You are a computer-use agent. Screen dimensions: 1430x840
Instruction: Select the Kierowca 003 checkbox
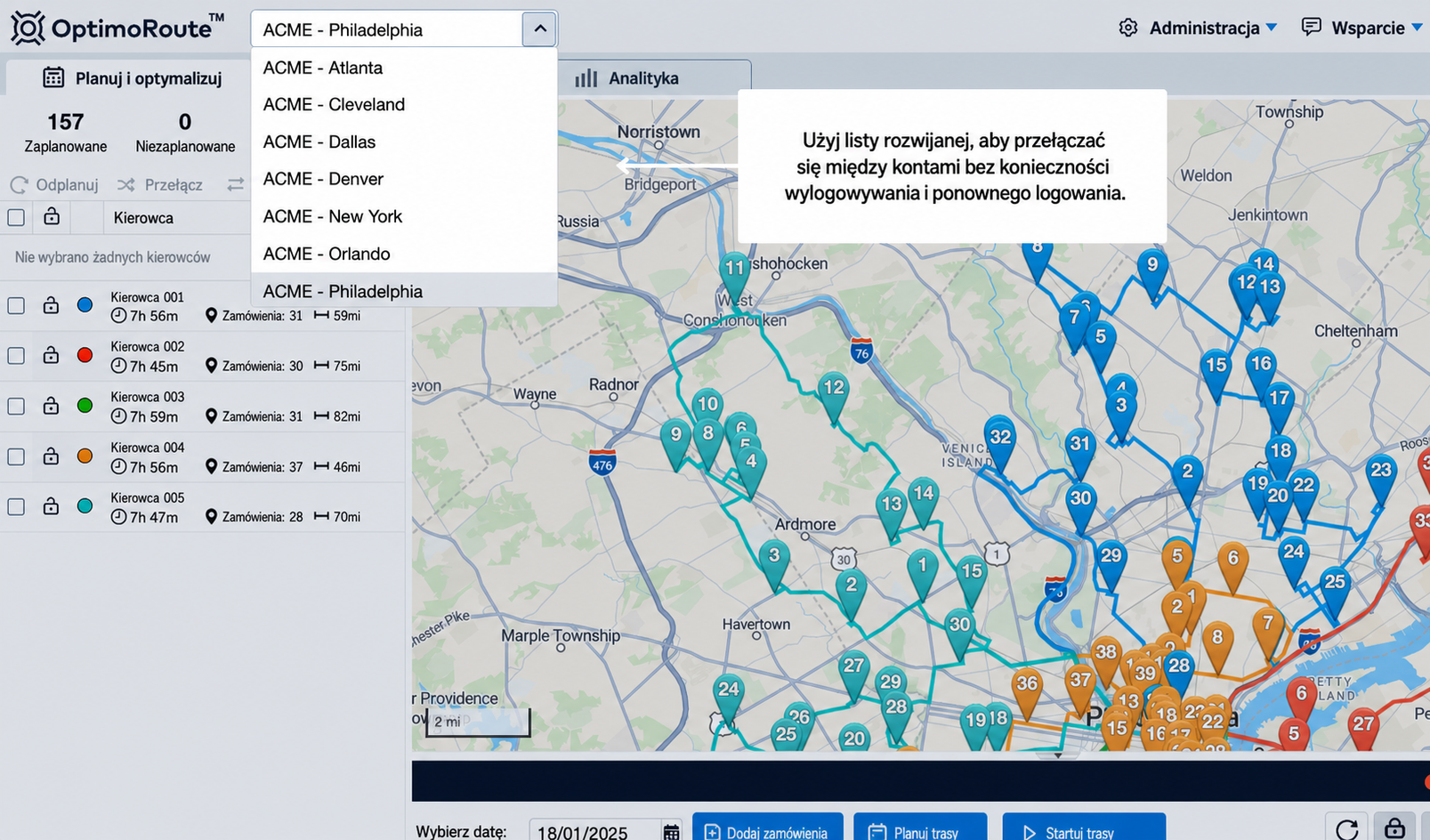tap(16, 406)
